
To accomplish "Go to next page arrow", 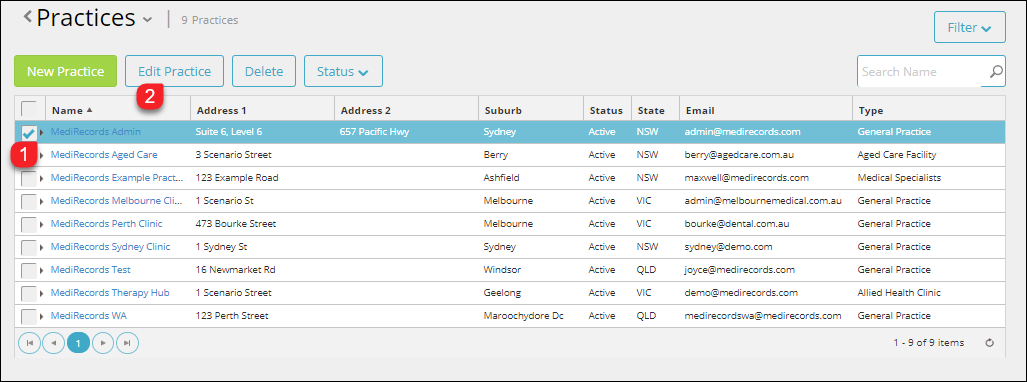I will tap(103, 343).
